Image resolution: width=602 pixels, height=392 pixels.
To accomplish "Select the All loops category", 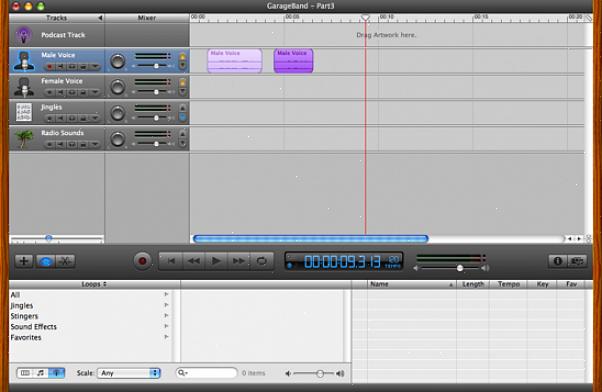I will (x=90, y=295).
